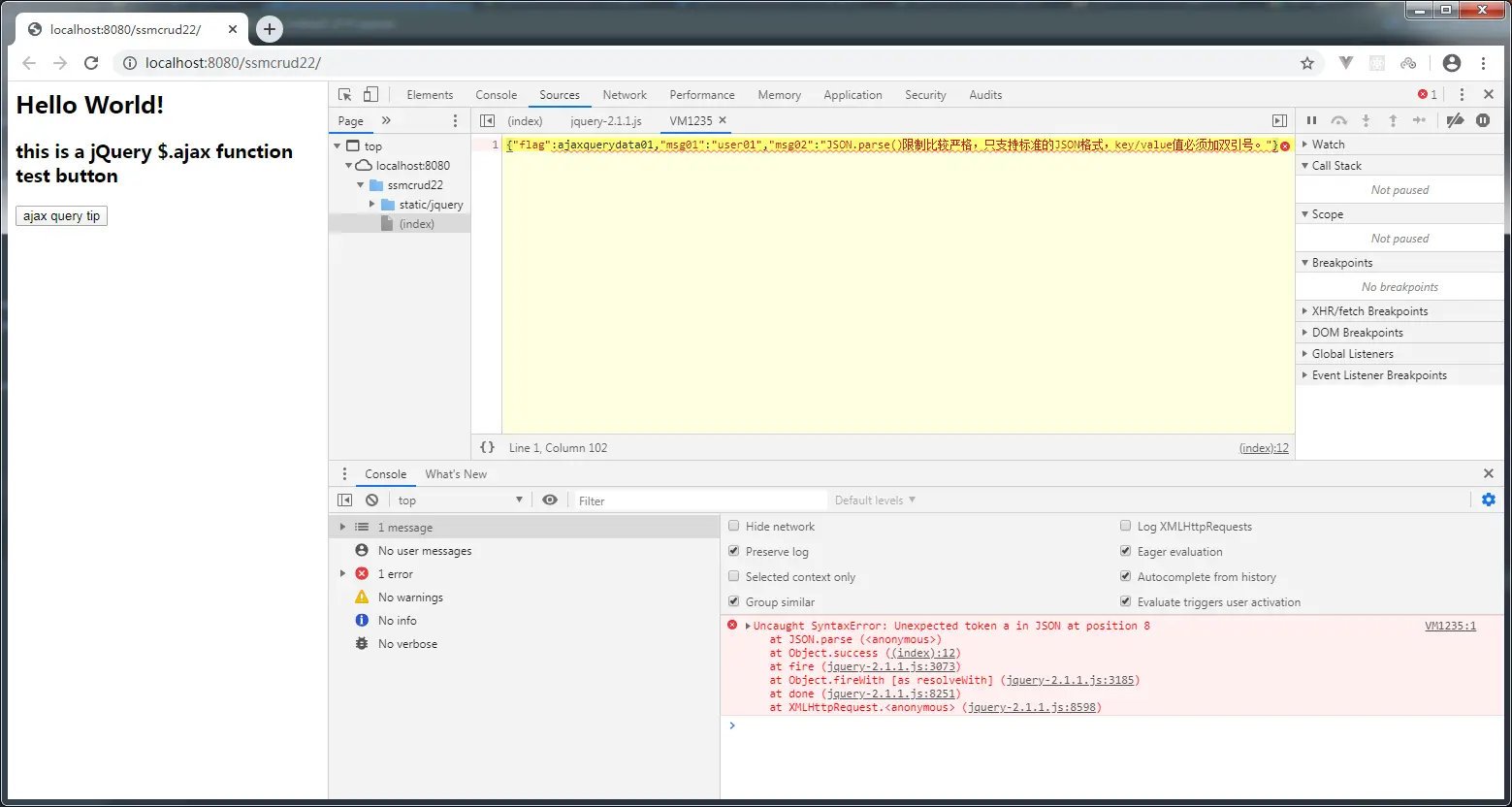Open the jquery-2.1.1.js source tab
This screenshot has width=1512, height=807.
click(605, 121)
